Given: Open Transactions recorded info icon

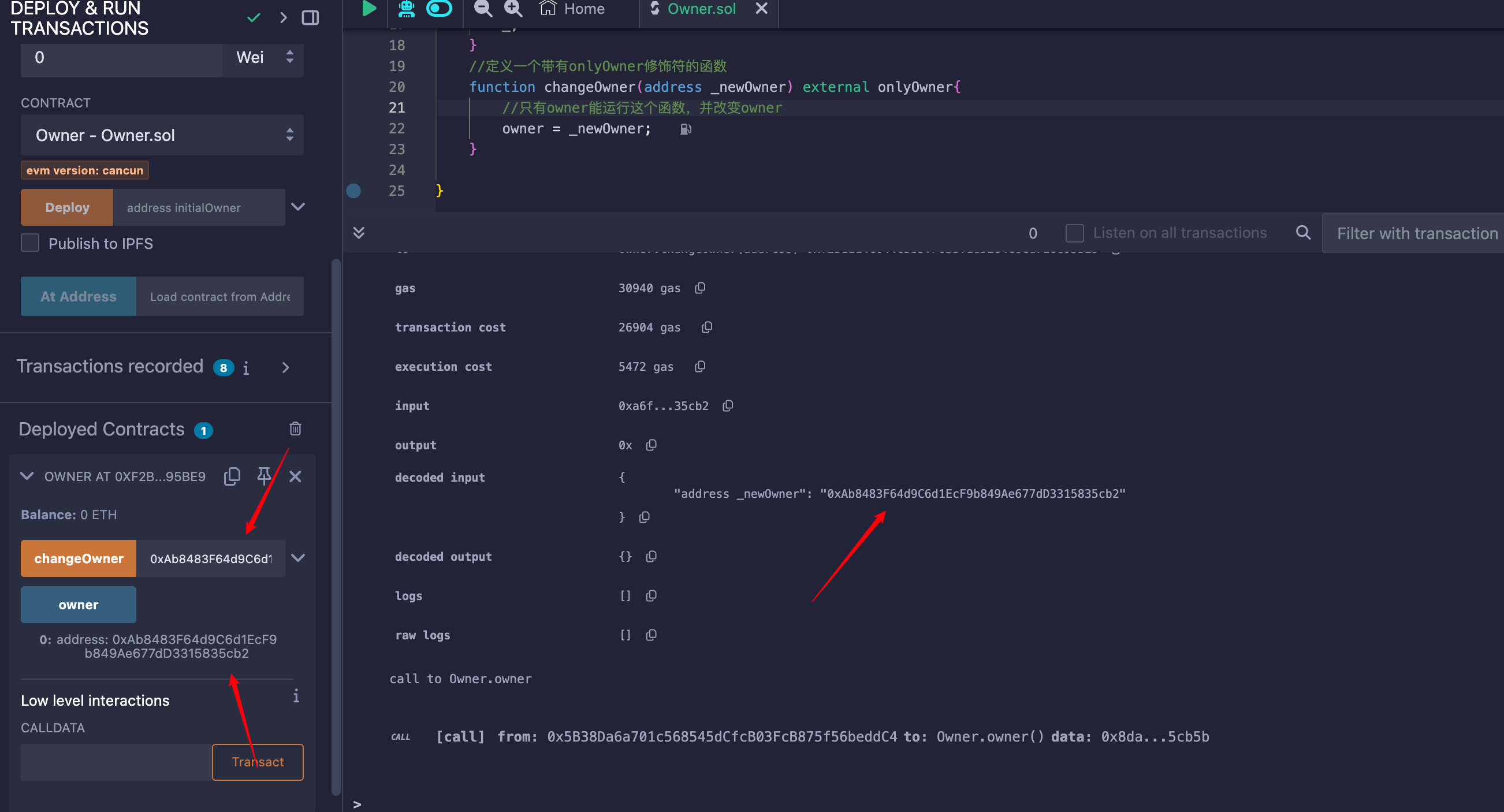Looking at the screenshot, I should point(246,368).
